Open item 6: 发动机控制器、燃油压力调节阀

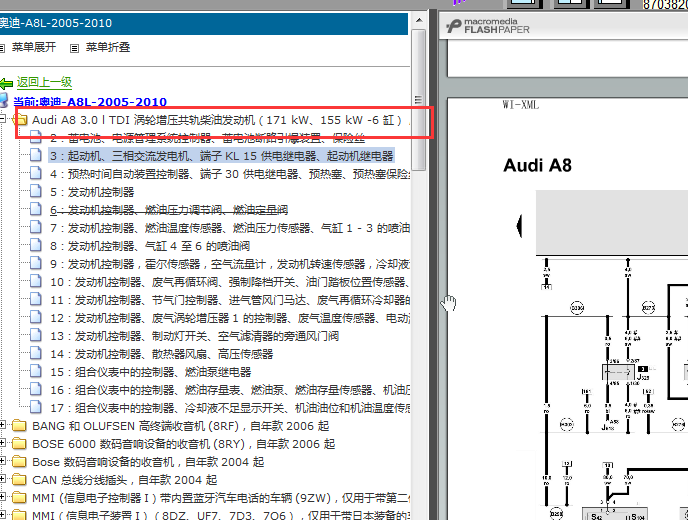169,210
